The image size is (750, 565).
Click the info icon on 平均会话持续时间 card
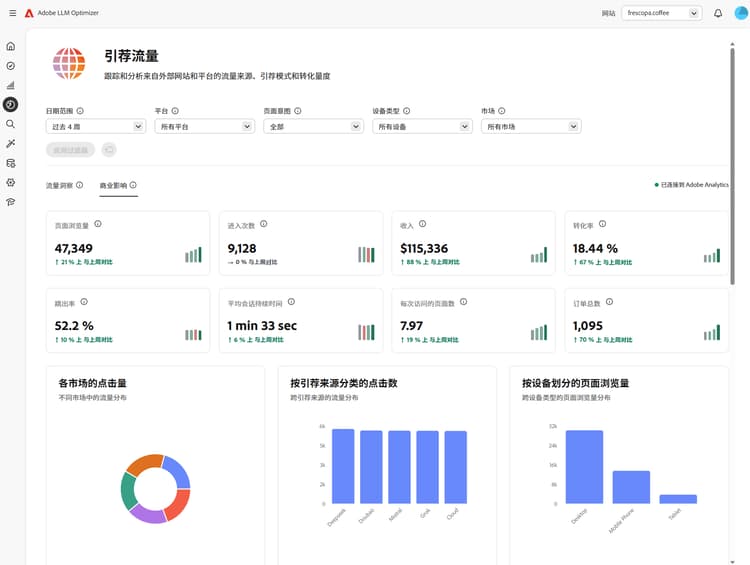[x=291, y=301]
